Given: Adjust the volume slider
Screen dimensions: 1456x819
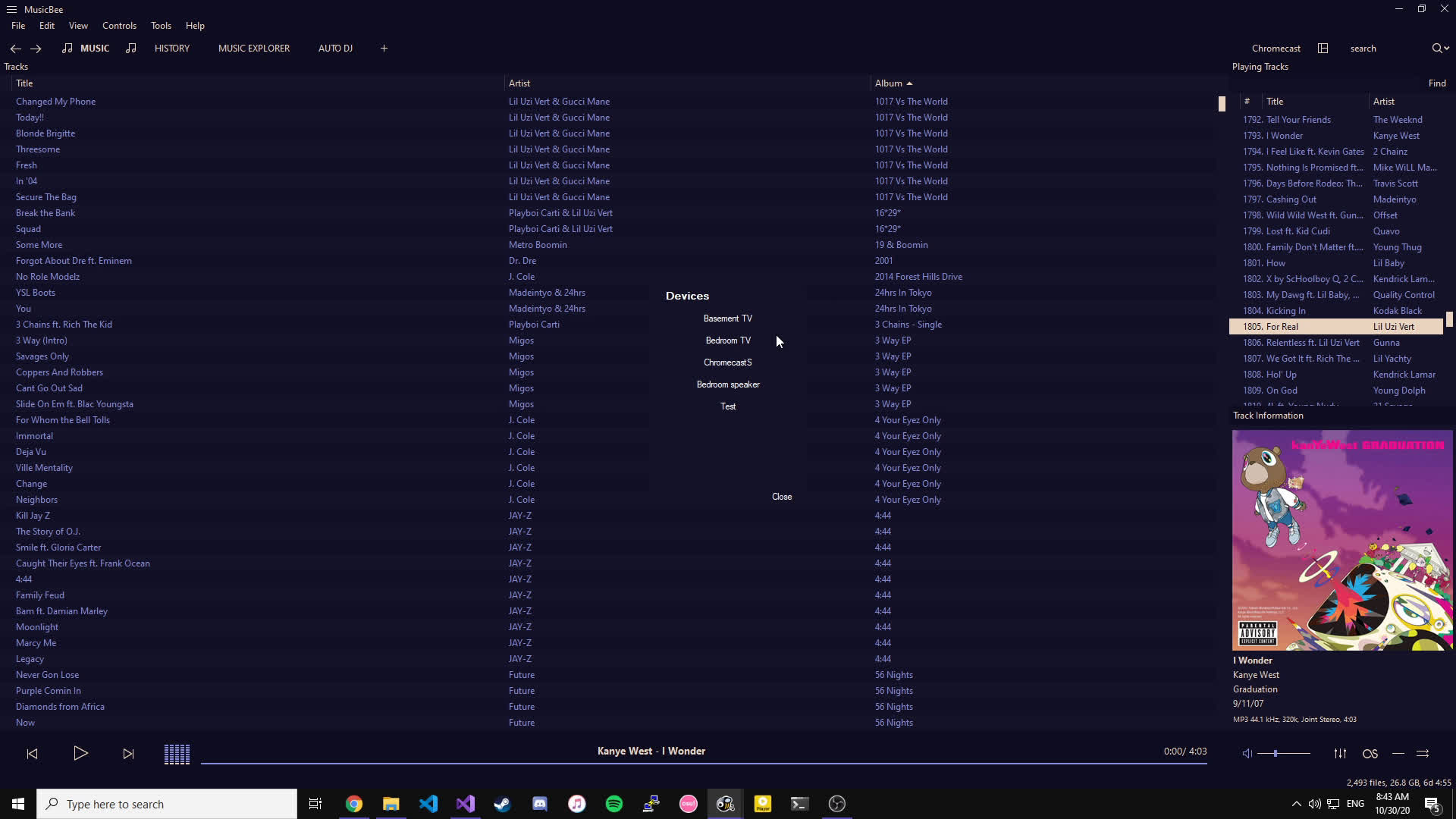Looking at the screenshot, I should (1284, 753).
